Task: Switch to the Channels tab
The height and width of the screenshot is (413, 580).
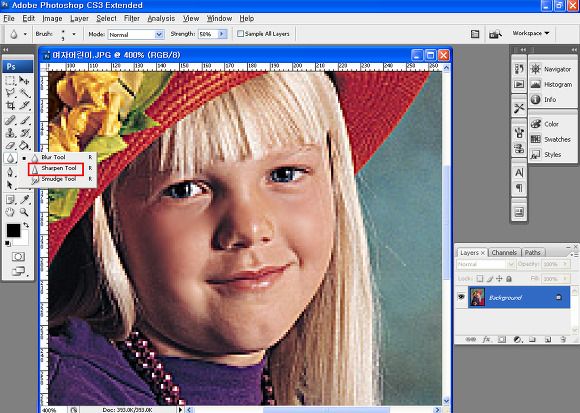Action: coord(504,253)
